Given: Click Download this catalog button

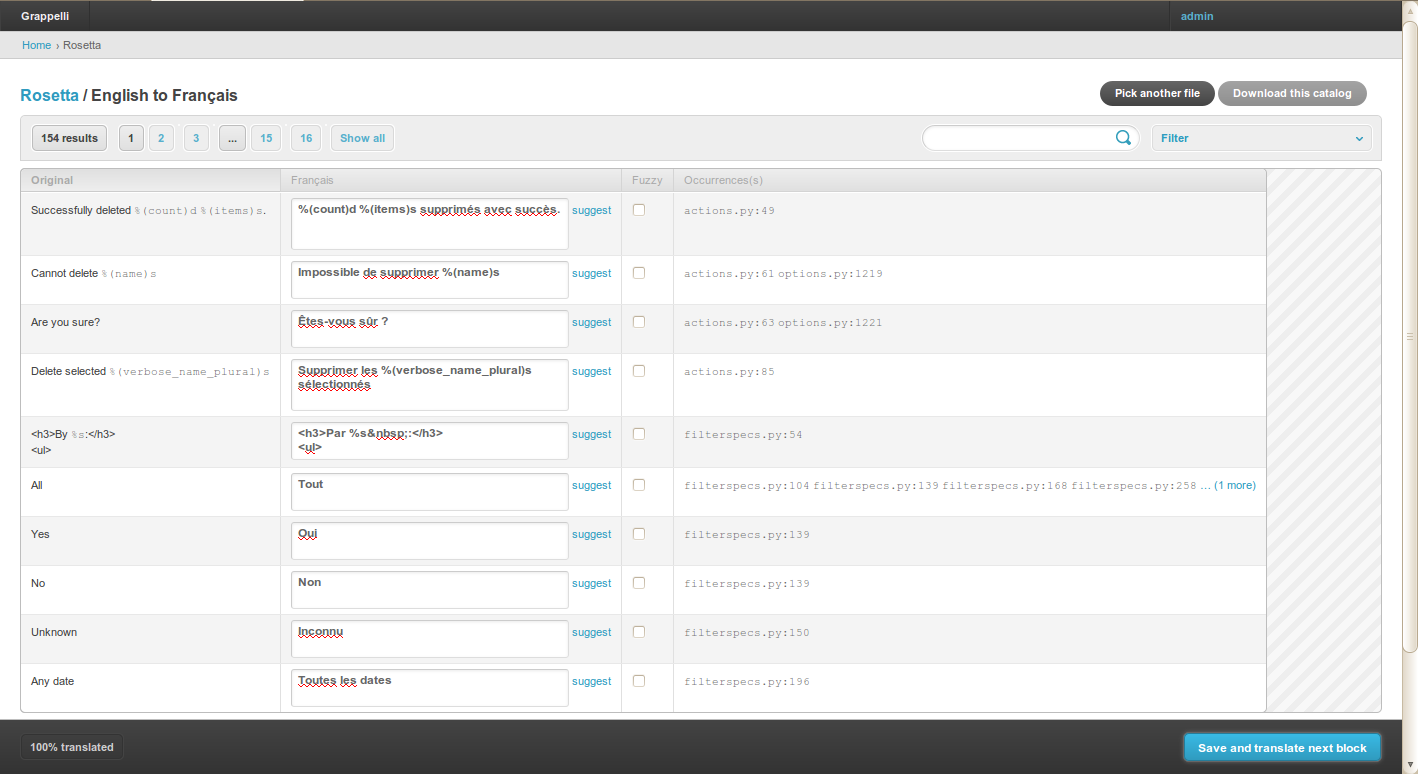Looking at the screenshot, I should [1292, 93].
